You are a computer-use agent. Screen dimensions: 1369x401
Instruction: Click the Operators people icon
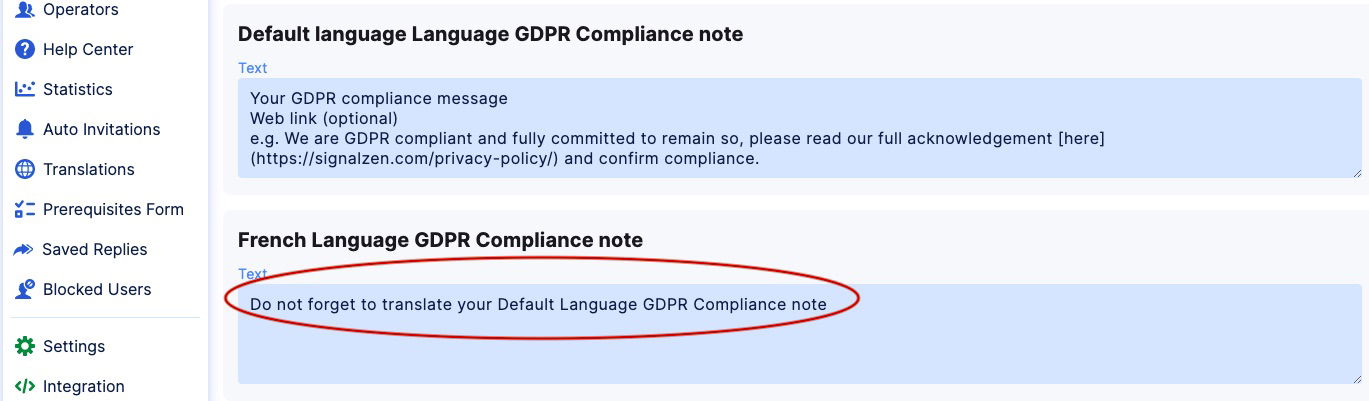[x=25, y=10]
